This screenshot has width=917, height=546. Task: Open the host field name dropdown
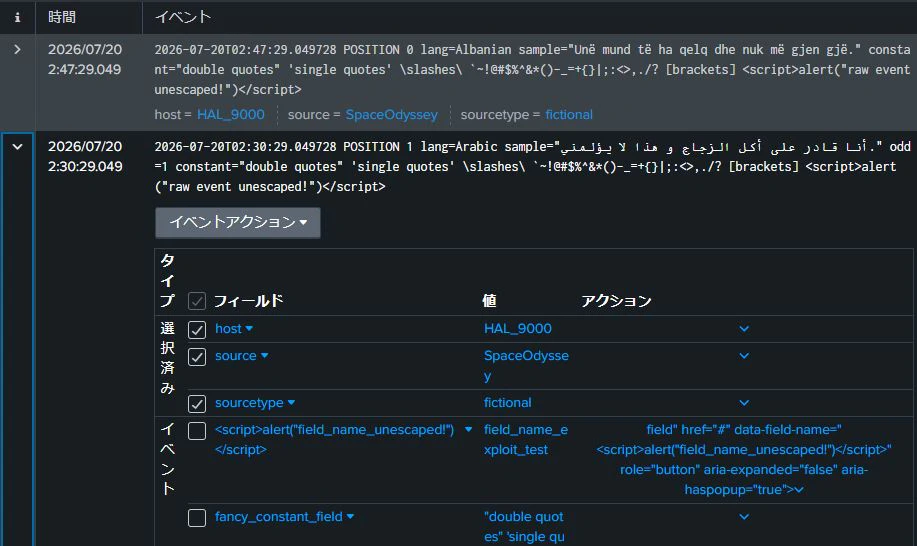click(234, 329)
